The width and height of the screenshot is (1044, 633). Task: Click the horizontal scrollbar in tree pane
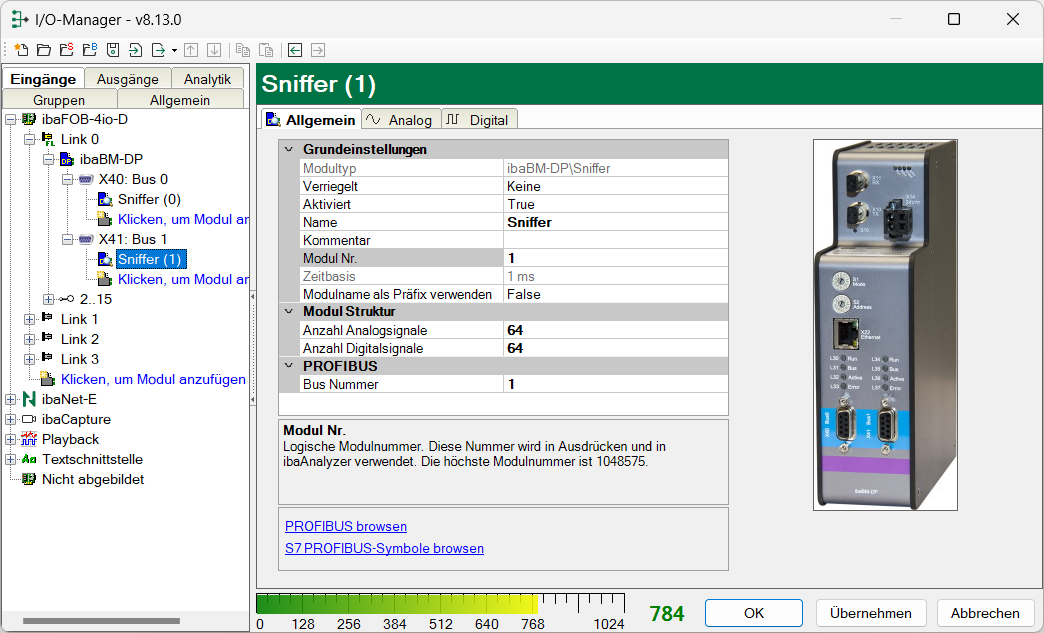[x=101, y=620]
